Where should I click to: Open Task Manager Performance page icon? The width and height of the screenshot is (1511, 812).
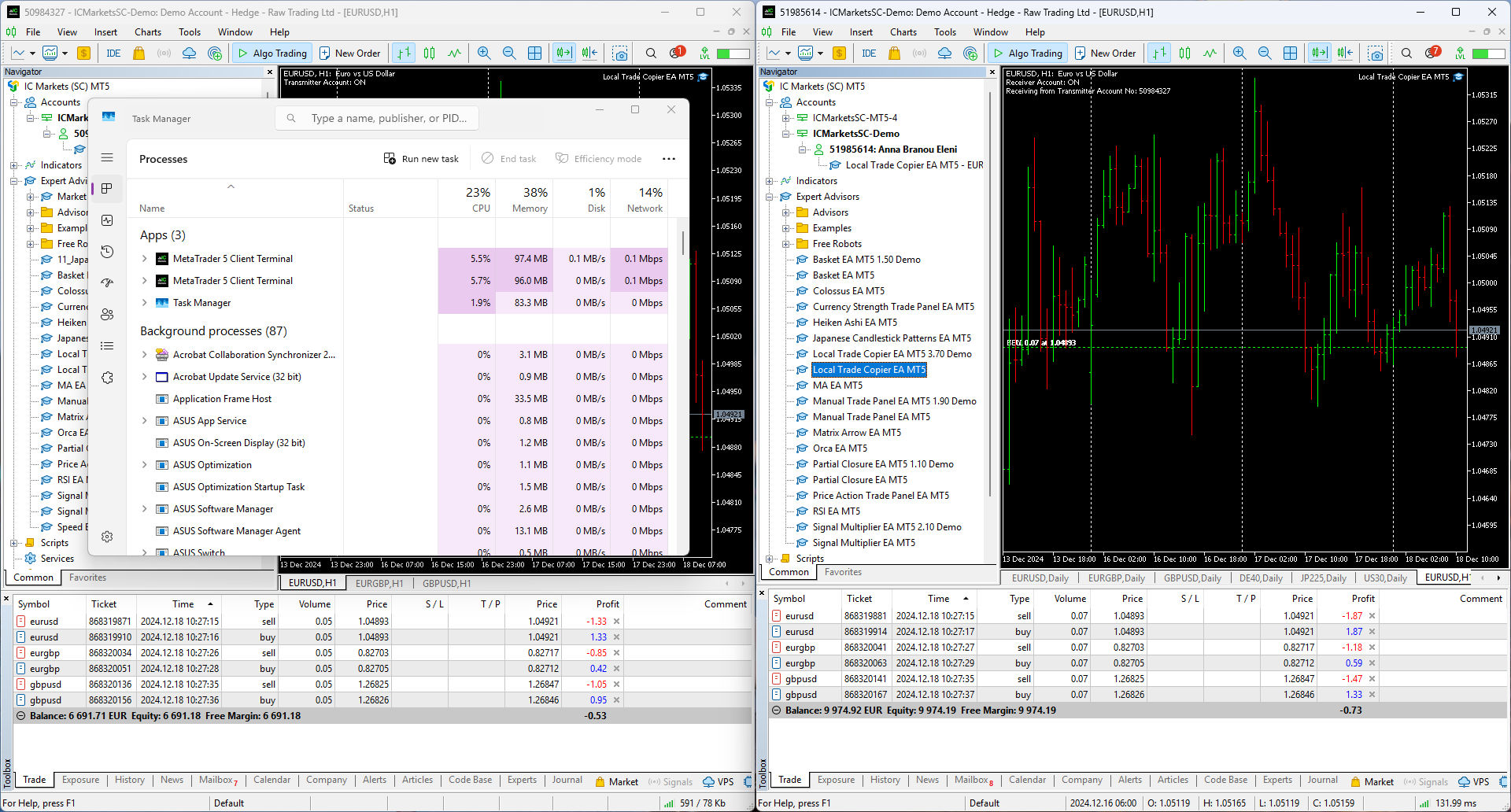pyautogui.click(x=107, y=220)
